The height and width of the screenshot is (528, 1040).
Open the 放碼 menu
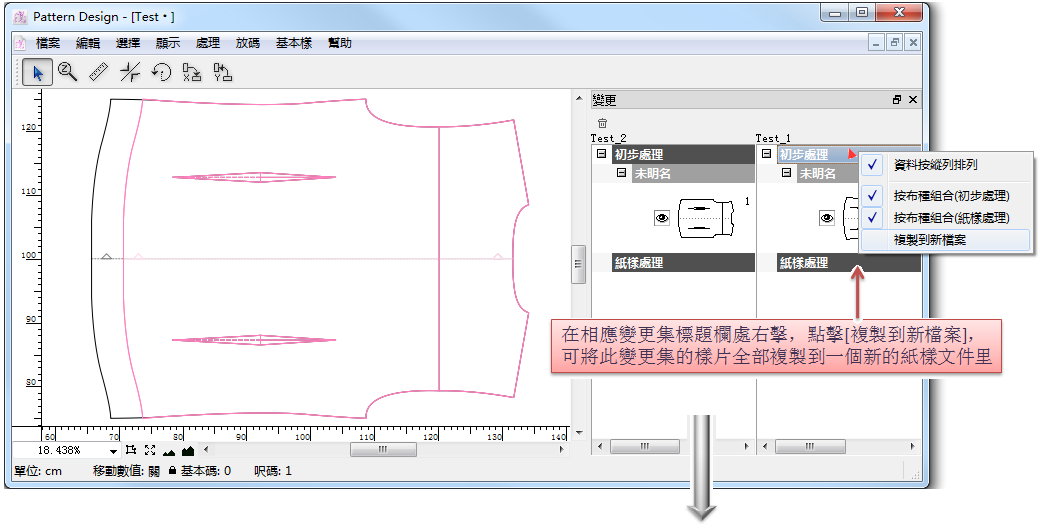[x=248, y=43]
